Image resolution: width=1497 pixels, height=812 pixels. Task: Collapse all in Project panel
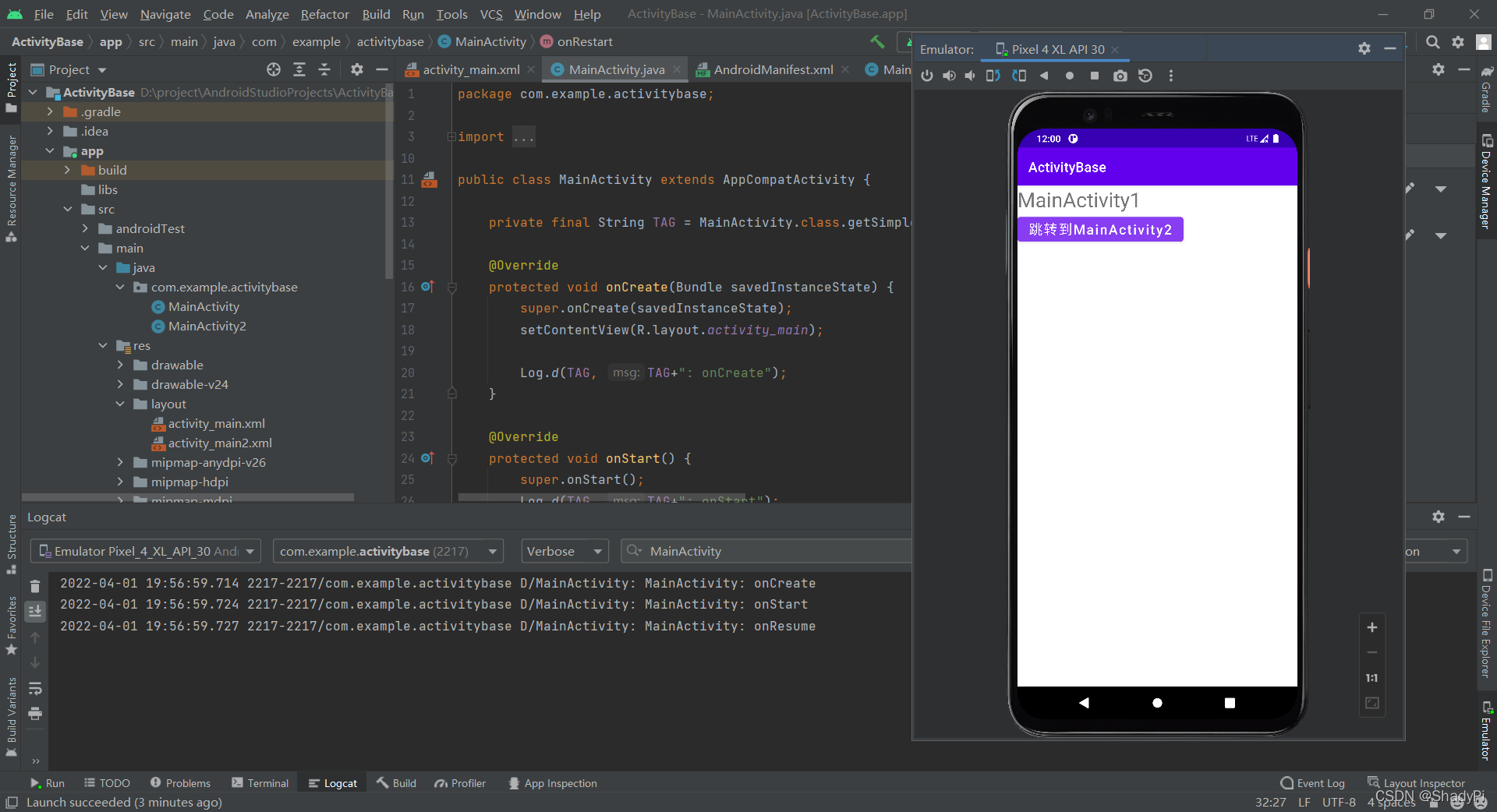point(324,69)
